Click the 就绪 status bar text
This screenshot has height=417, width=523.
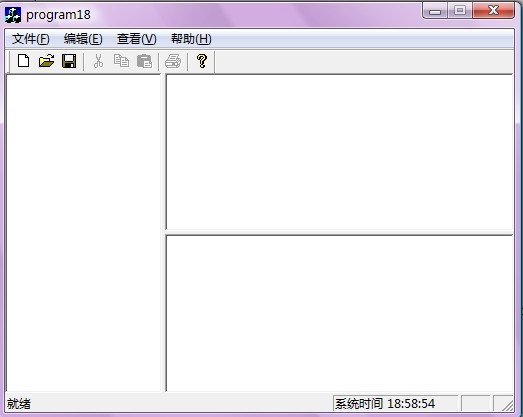point(19,404)
